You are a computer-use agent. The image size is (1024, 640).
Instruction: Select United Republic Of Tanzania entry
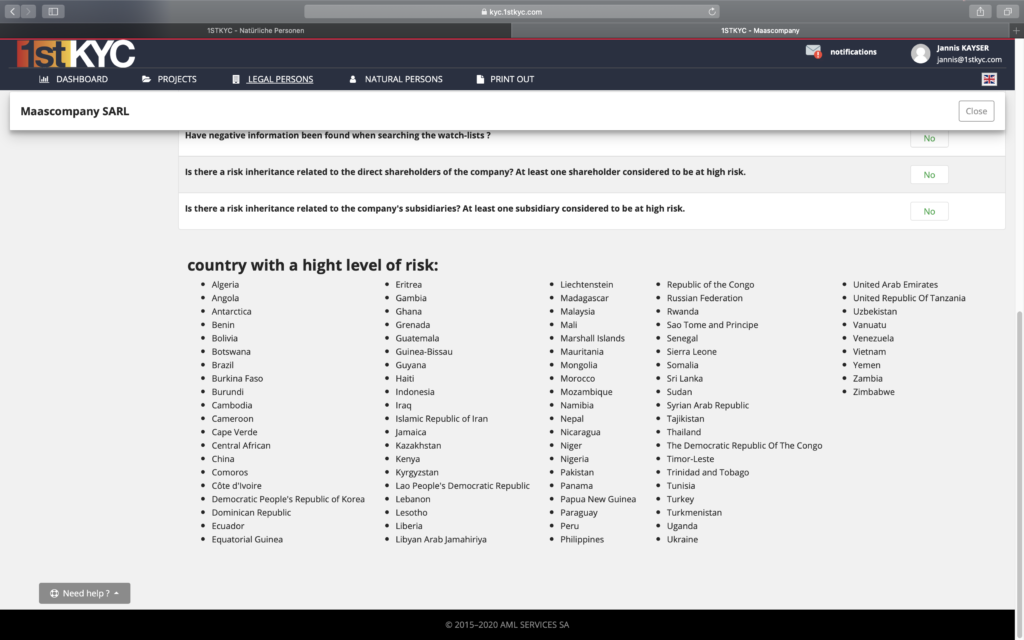[909, 298]
